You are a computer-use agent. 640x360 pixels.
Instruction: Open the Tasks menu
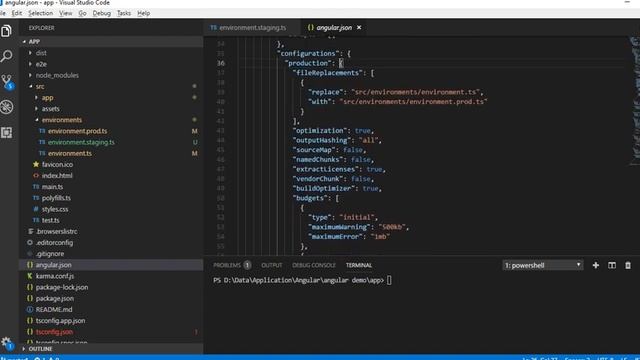124,13
